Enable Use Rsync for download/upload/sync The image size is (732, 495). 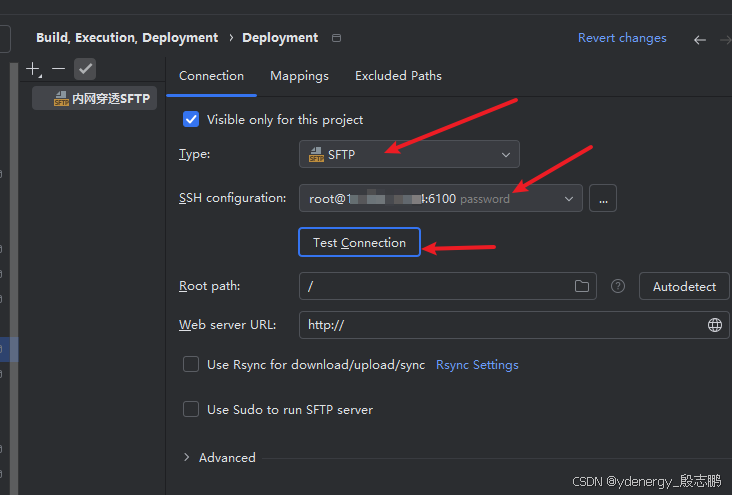[191, 365]
